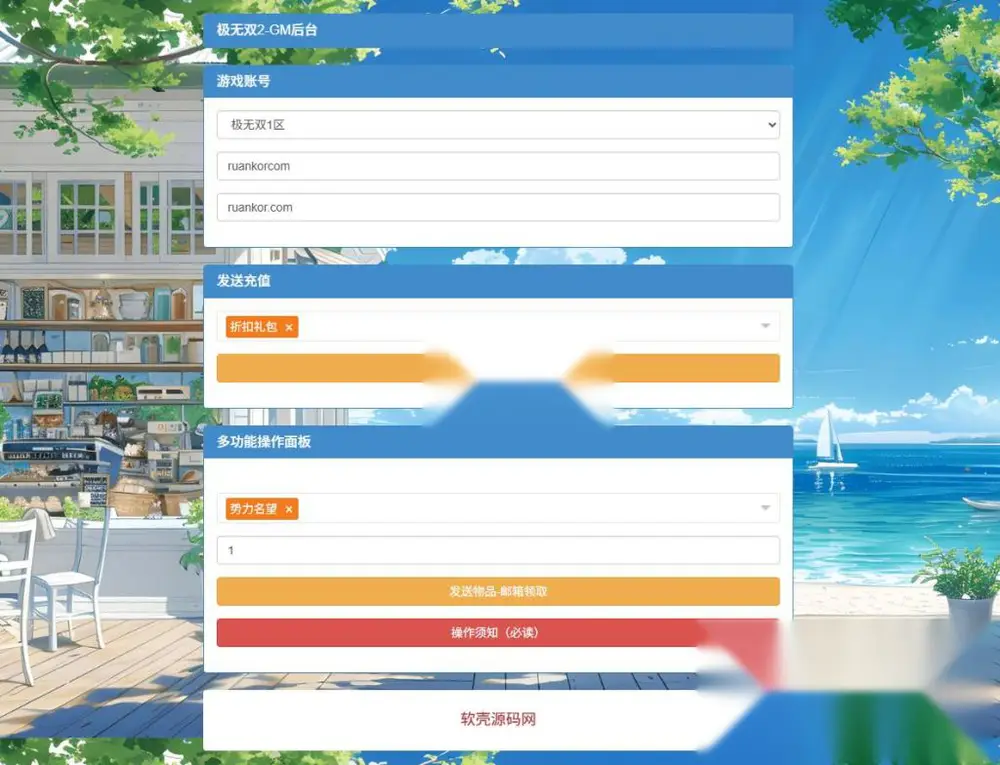The image size is (1000, 765).
Task: Click the orange button in 发送充值 panel
Action: coord(497,368)
